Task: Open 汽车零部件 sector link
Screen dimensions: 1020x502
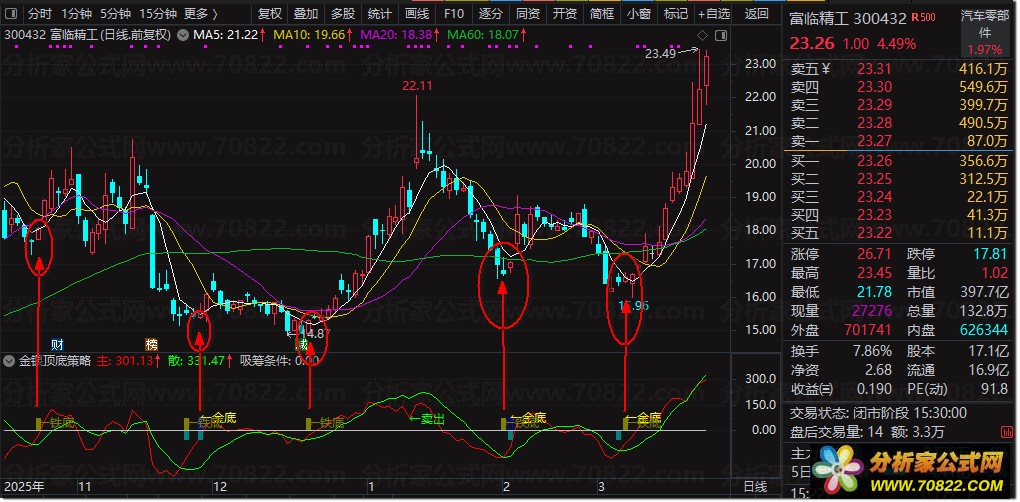Action: click(985, 25)
